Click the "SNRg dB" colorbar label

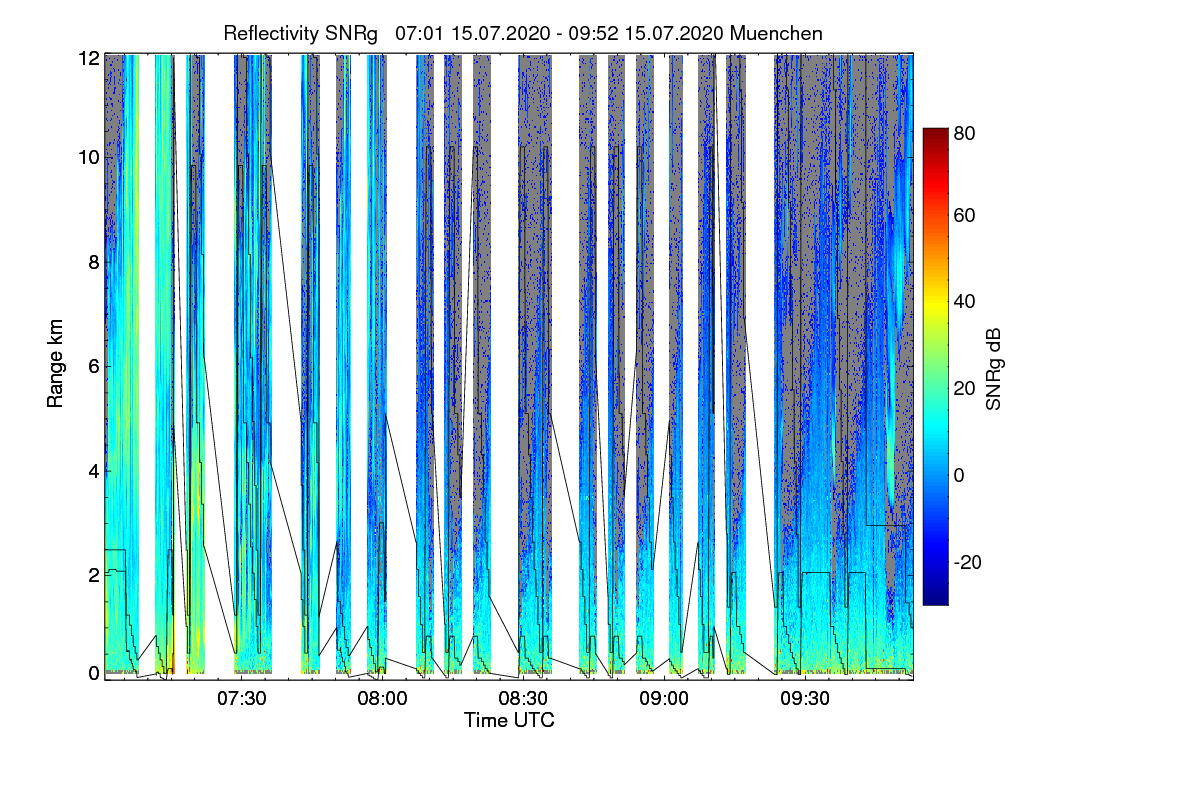[x=993, y=367]
